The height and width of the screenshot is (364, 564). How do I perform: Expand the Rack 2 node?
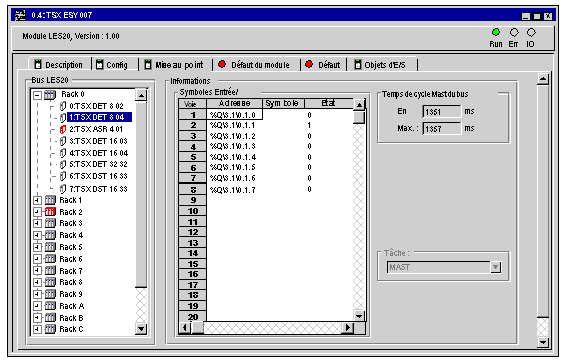pos(37,212)
